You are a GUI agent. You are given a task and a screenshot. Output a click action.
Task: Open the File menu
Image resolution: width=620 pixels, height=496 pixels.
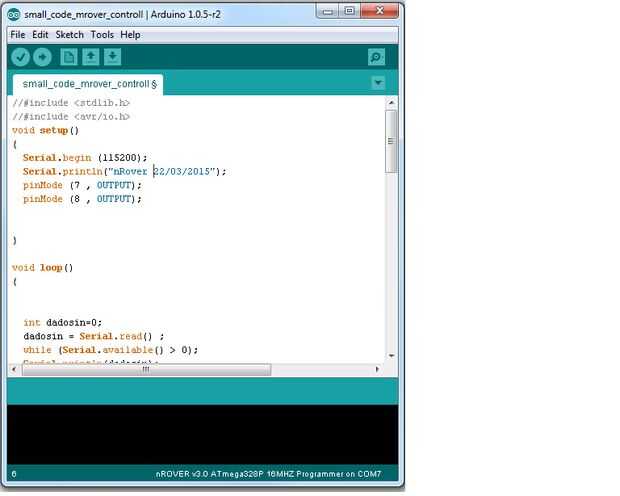(x=18, y=35)
